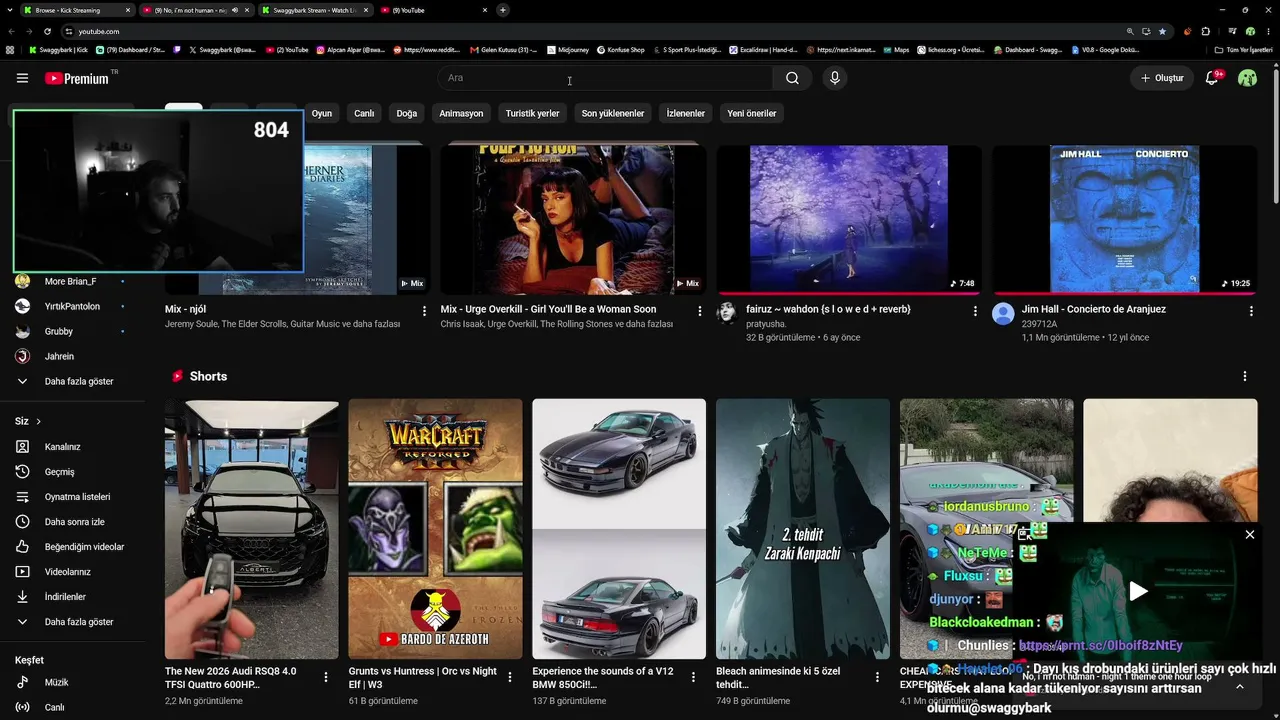
Task: Open options for BMW 850Ci short
Action: (694, 677)
